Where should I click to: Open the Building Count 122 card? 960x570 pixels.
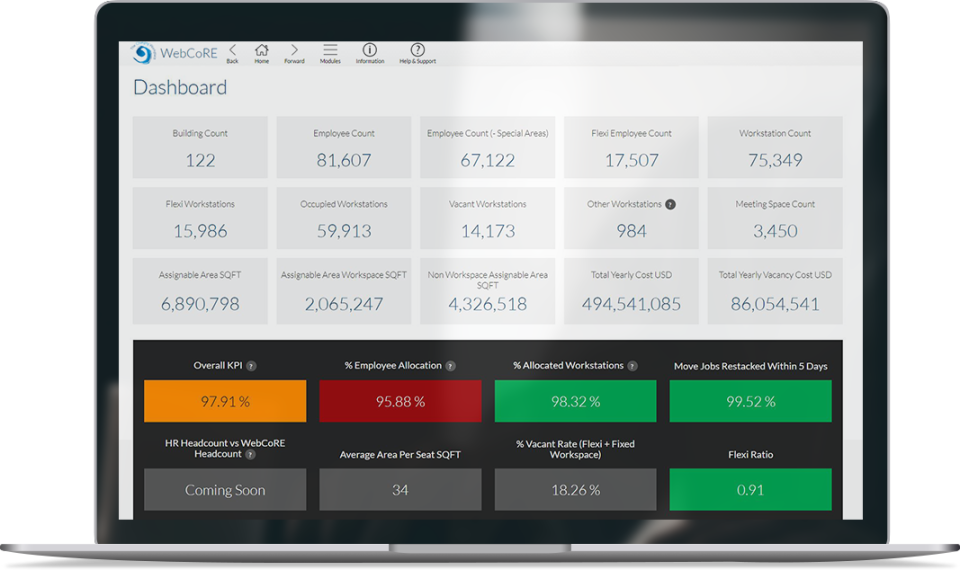point(200,148)
